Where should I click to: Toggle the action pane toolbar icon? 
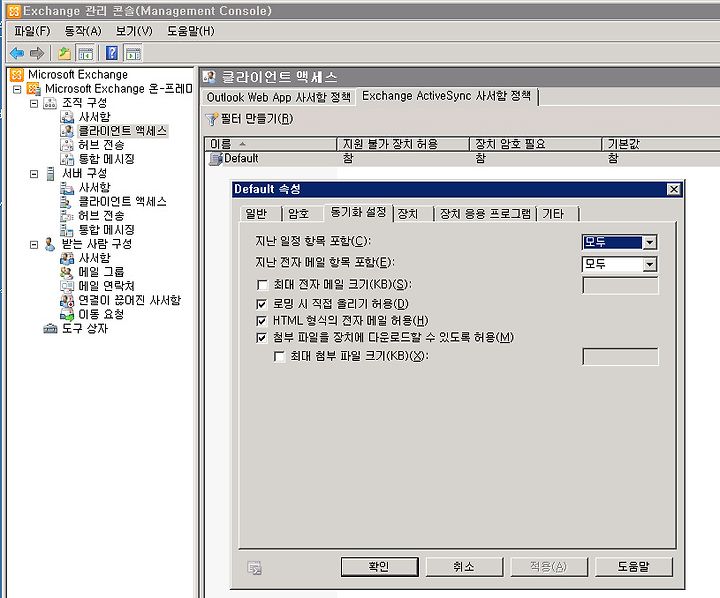[133, 53]
